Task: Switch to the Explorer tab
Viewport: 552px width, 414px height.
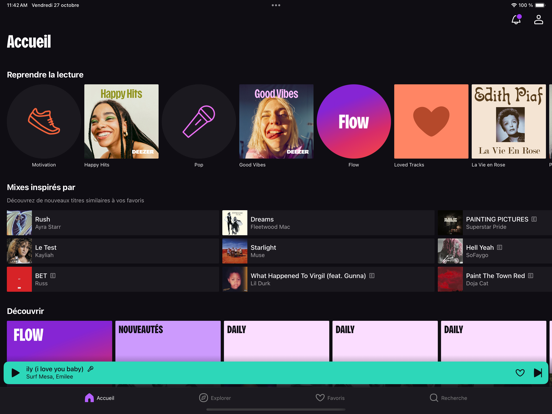Action: (x=215, y=398)
